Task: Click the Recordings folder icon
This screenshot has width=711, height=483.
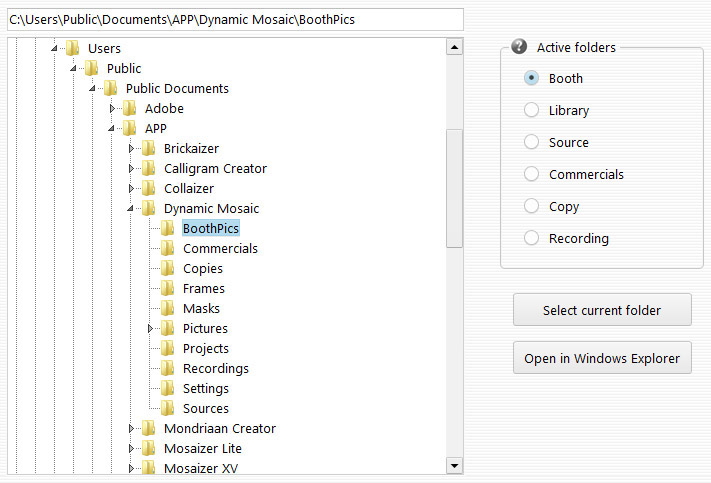Action: tap(168, 368)
